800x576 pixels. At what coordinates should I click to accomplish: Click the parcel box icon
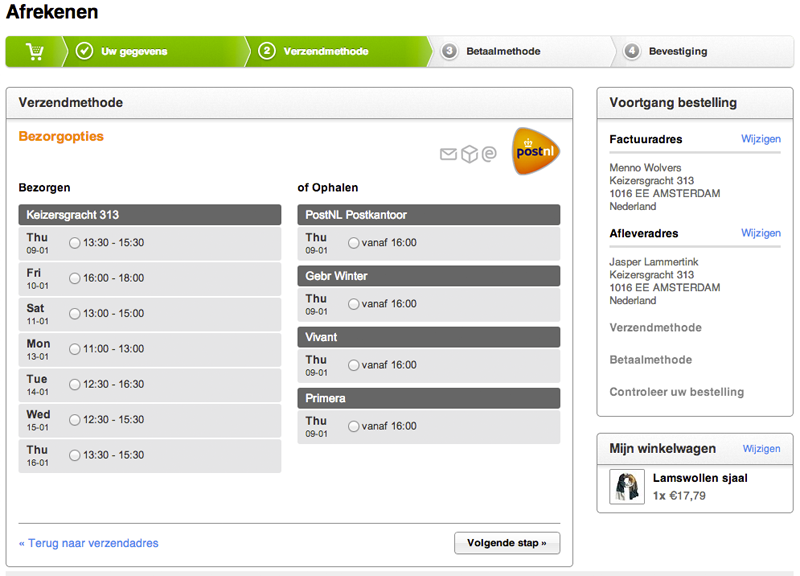pyautogui.click(x=470, y=155)
